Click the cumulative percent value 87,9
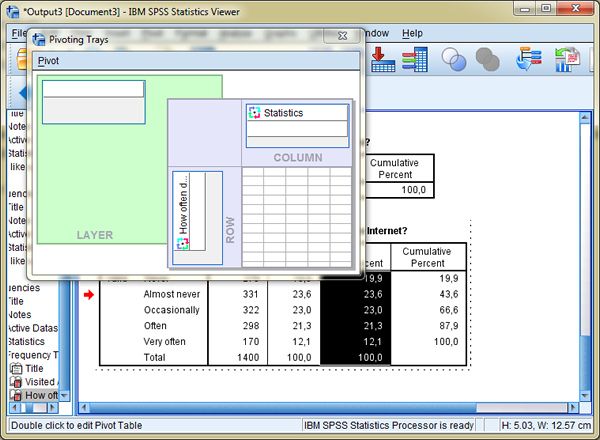This screenshot has width=600, height=440. pos(448,326)
